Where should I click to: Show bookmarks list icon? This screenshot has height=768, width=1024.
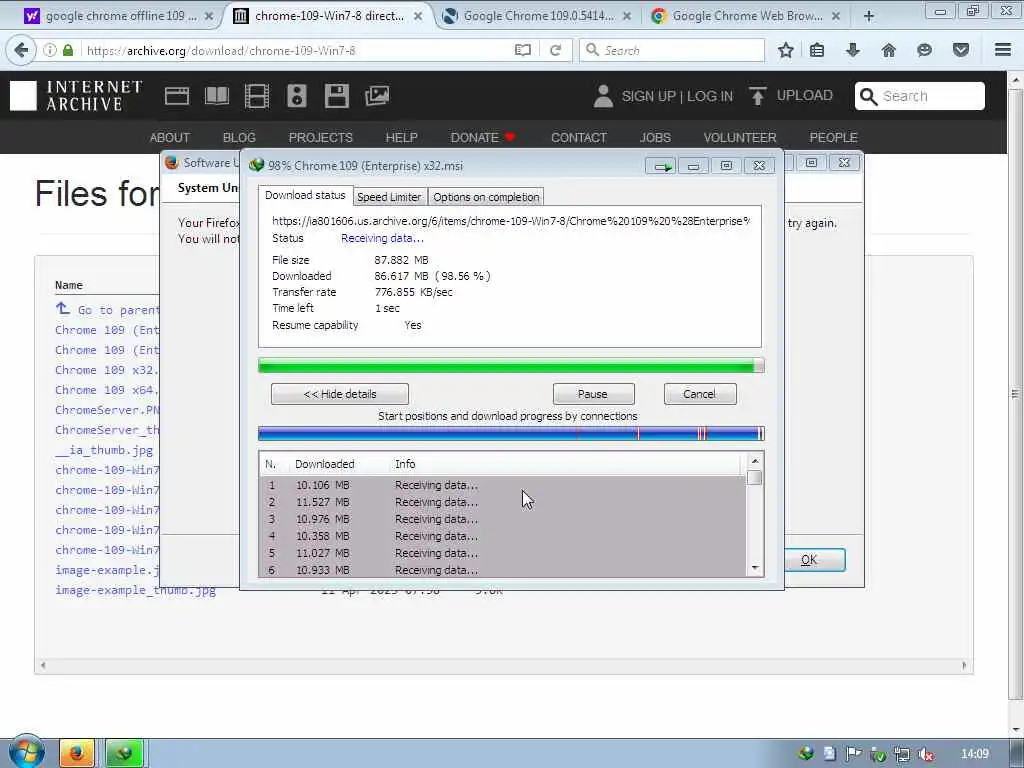(x=817, y=50)
